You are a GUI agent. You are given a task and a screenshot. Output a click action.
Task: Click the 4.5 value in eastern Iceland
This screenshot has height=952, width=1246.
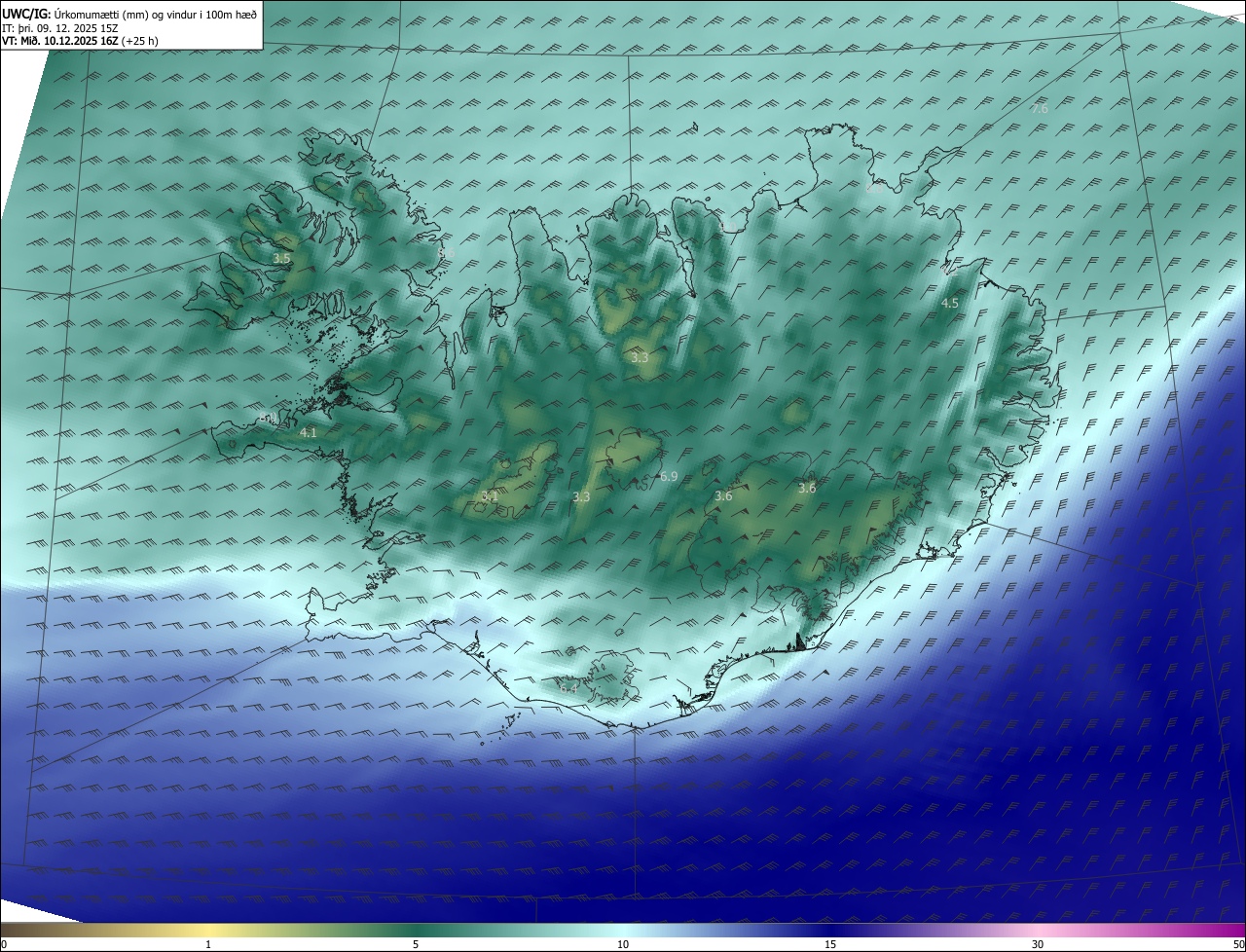(x=950, y=304)
